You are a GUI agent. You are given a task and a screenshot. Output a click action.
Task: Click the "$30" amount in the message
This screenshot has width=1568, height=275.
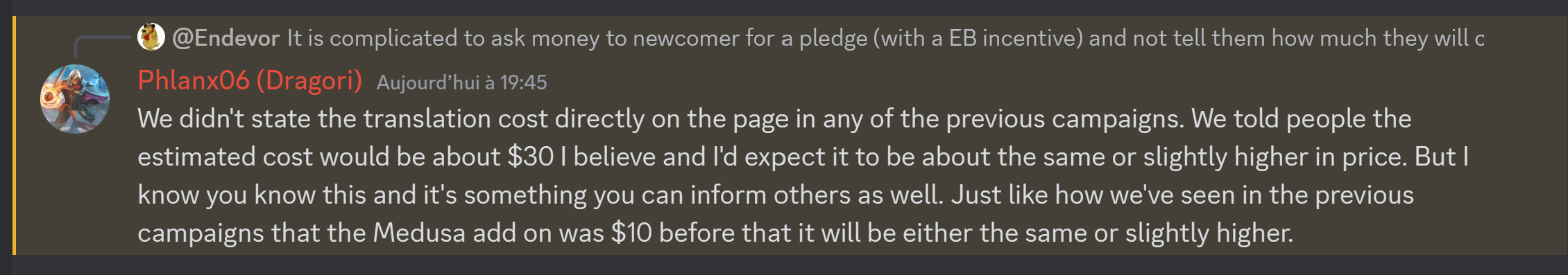pos(531,157)
